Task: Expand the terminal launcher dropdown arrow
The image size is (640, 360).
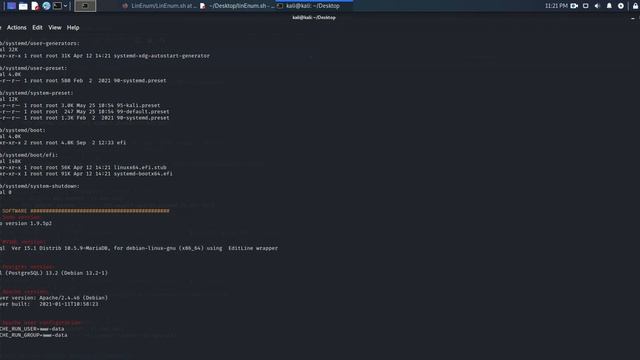Action: coord(65,6)
